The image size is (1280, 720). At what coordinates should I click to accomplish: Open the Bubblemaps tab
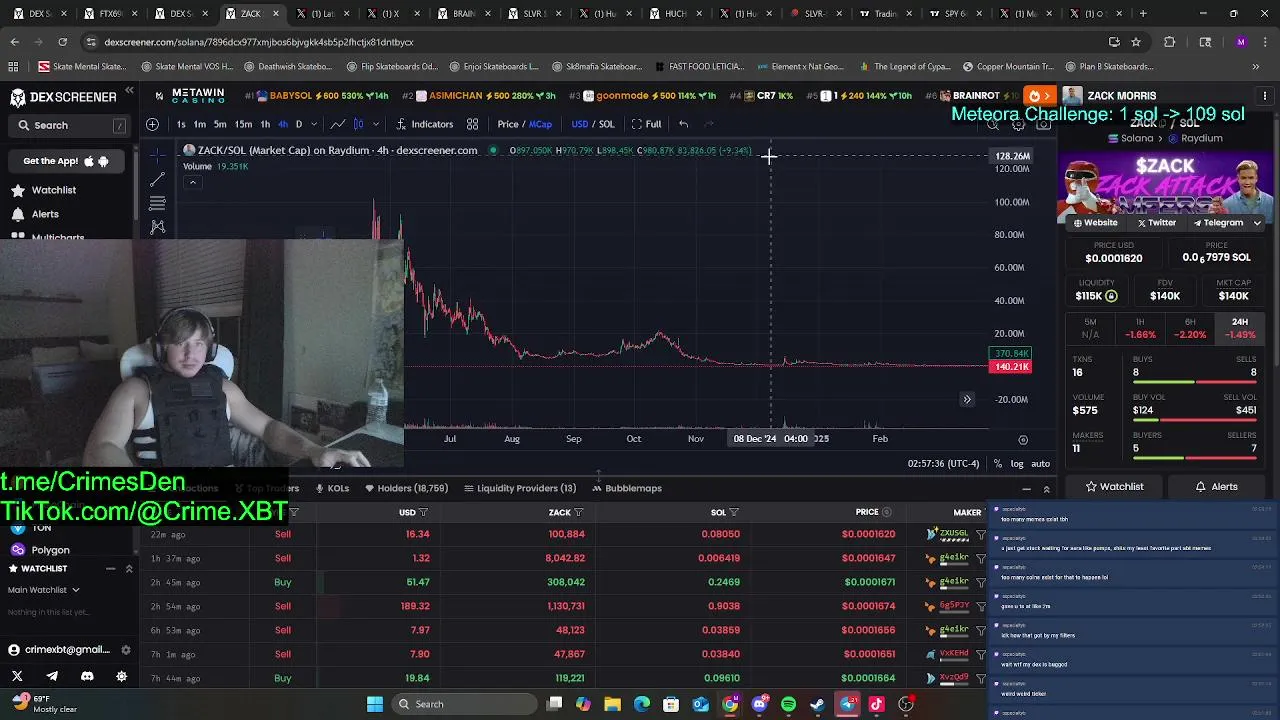627,488
